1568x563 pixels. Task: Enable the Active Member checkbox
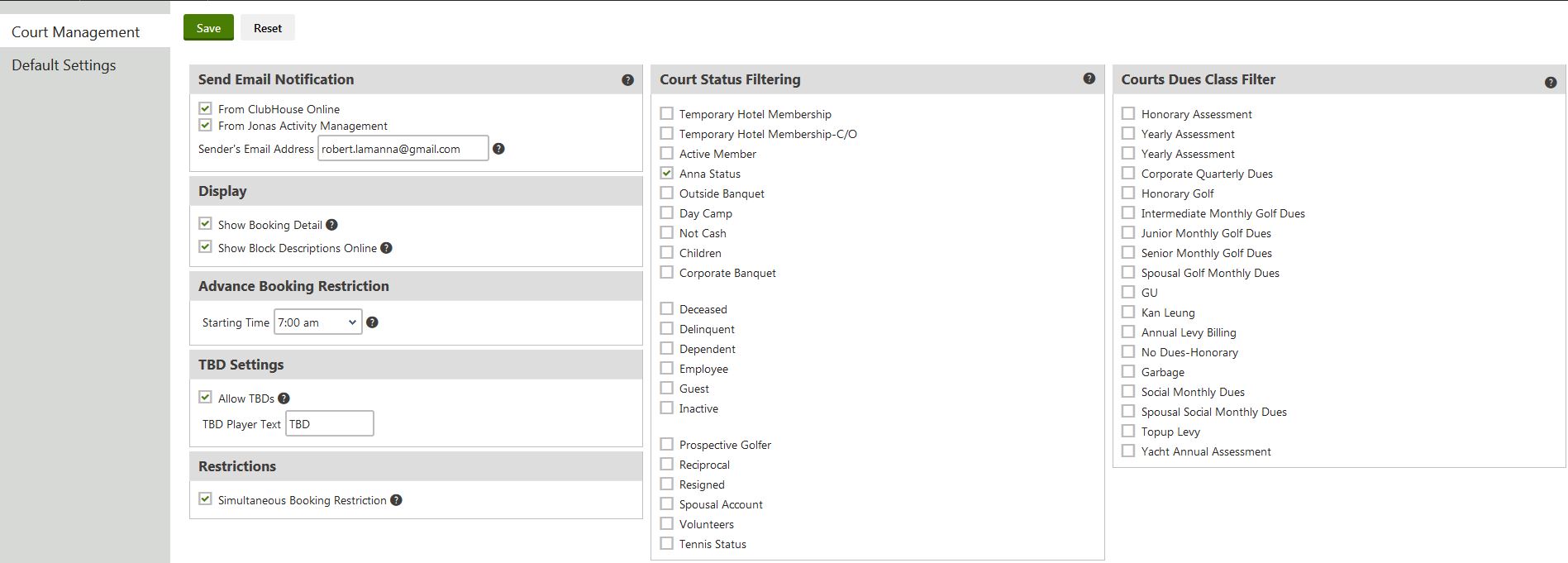tap(667, 154)
